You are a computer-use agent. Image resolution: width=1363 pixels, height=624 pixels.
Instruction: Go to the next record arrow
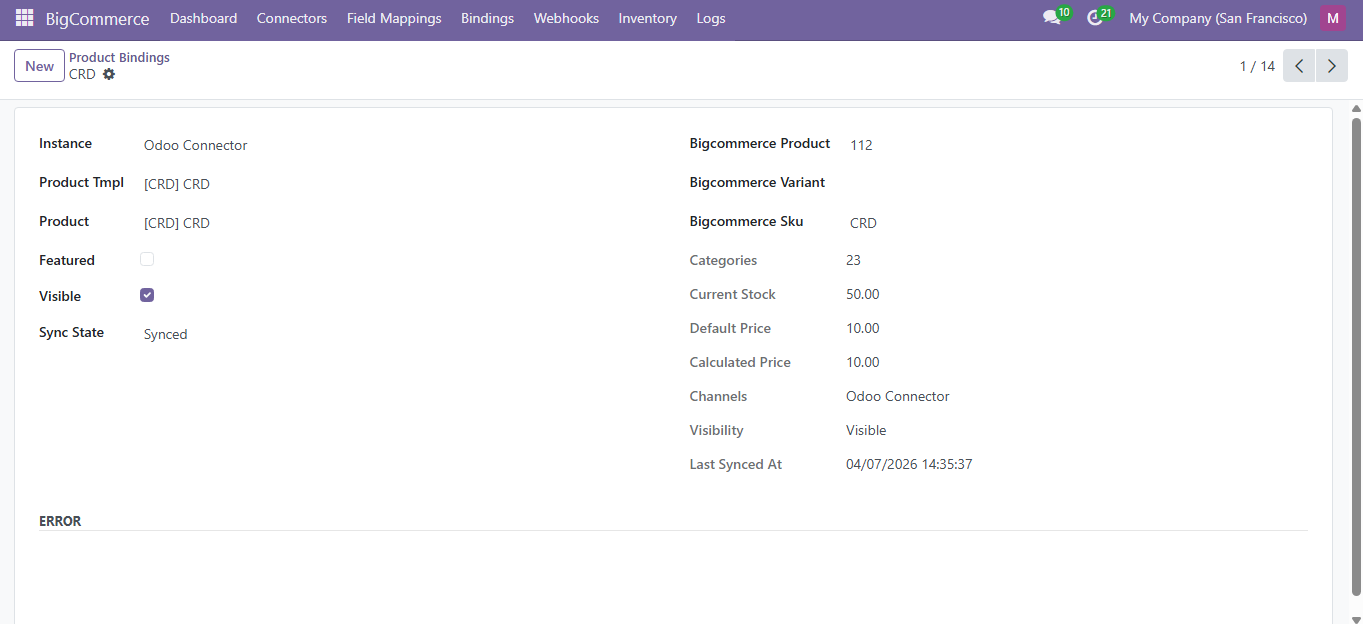(x=1331, y=66)
